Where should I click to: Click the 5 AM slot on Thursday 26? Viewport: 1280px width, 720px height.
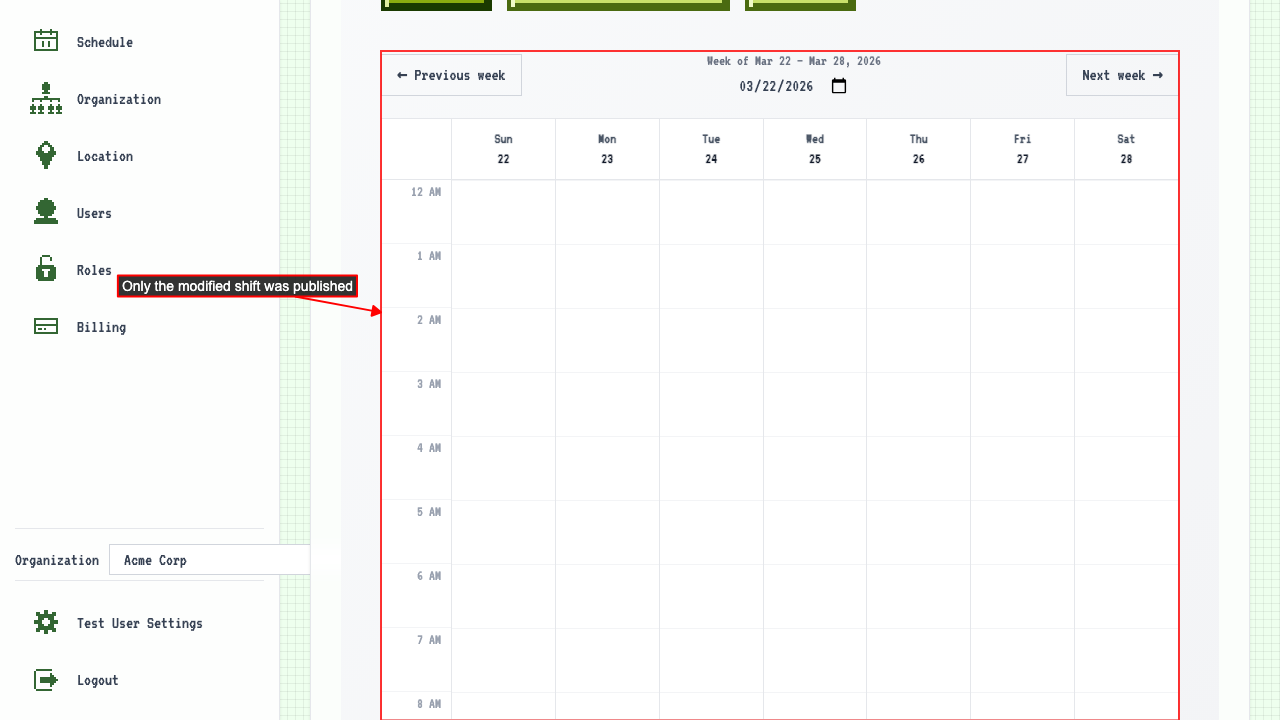pos(918,532)
